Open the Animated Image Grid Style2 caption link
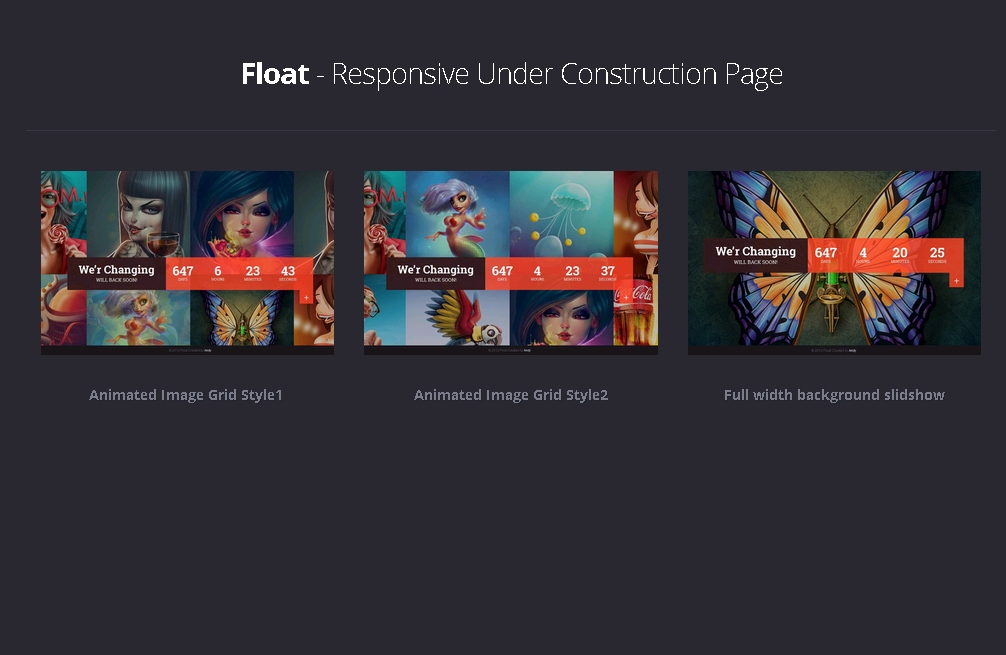Image resolution: width=1006 pixels, height=655 pixels. pyautogui.click(x=511, y=395)
